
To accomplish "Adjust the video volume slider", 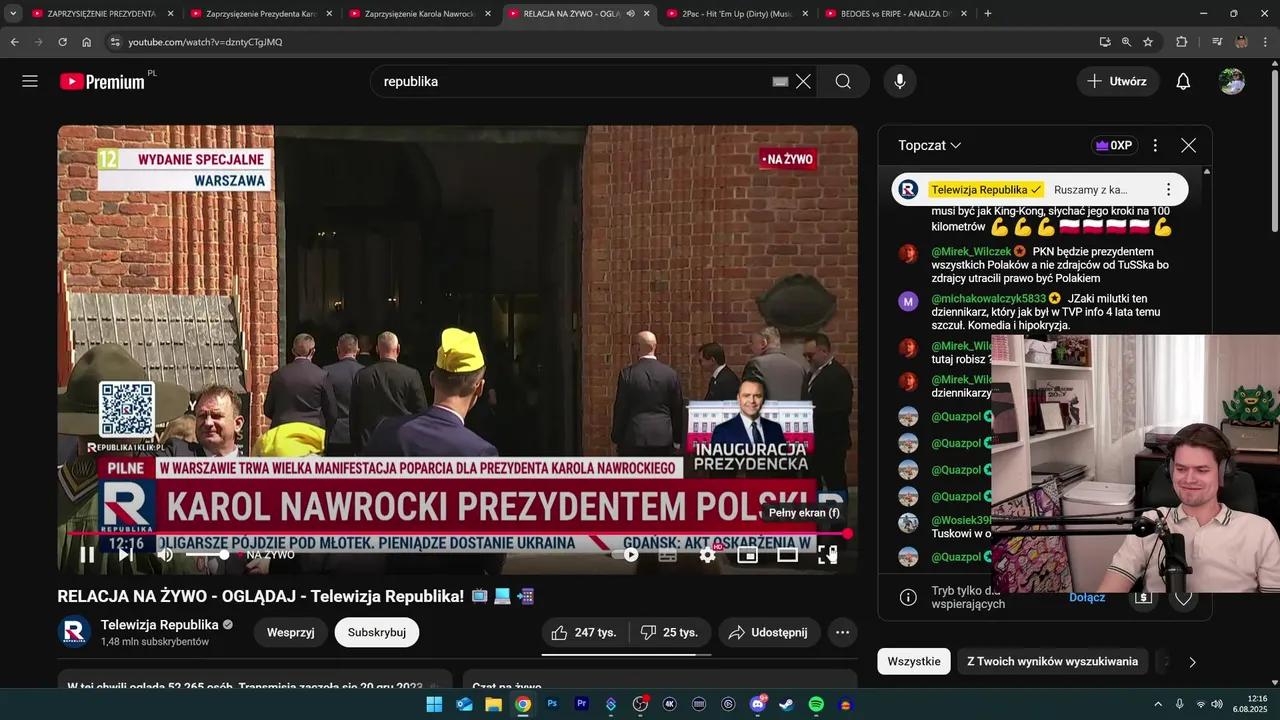I will [206, 554].
